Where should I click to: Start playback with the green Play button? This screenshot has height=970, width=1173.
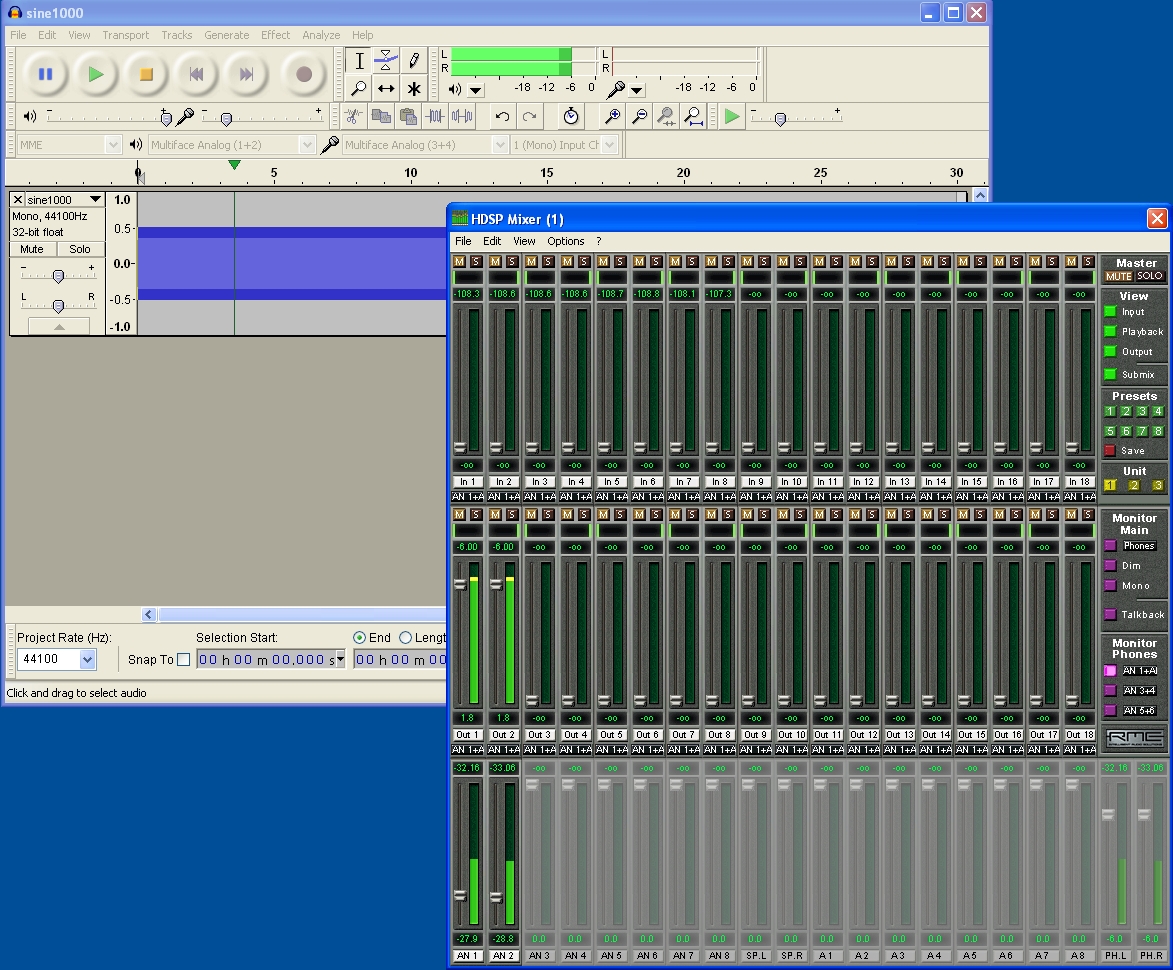pyautogui.click(x=96, y=74)
